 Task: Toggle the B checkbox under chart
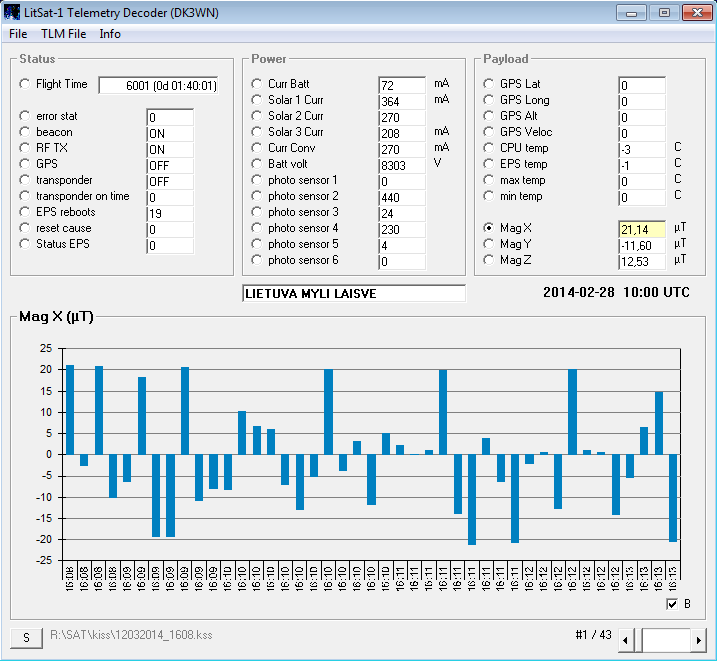(672, 604)
